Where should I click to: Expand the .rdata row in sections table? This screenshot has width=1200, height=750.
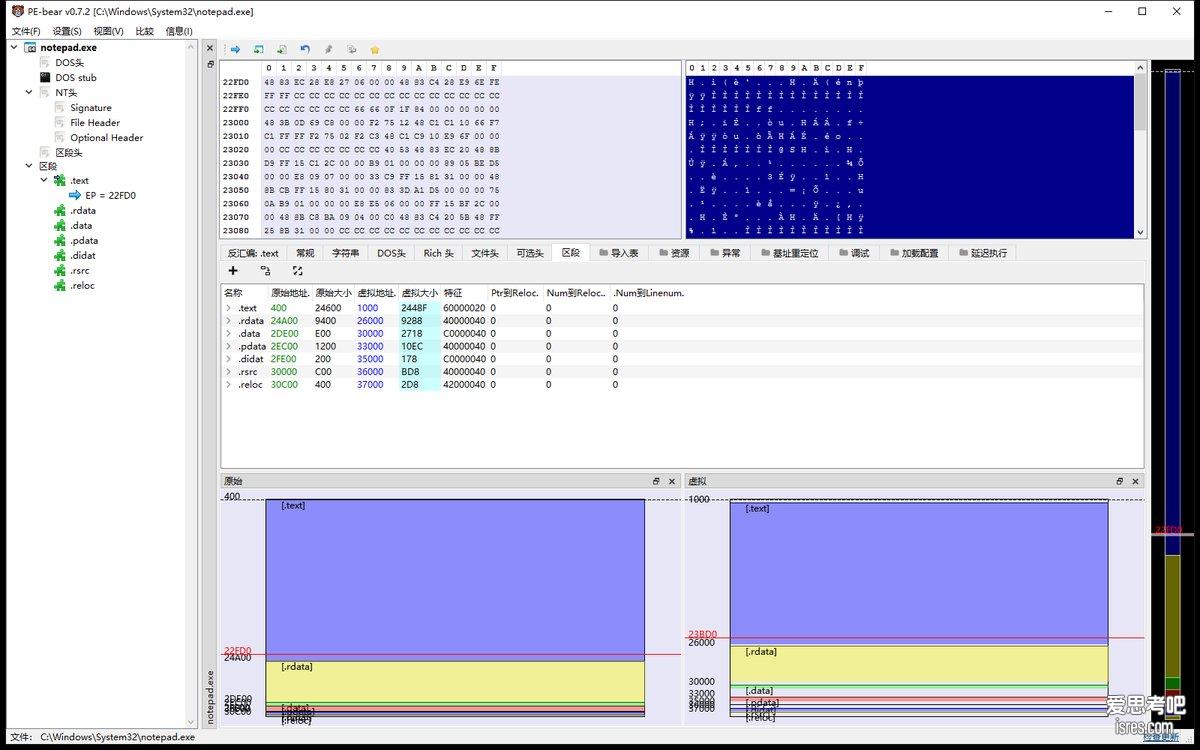pos(228,321)
